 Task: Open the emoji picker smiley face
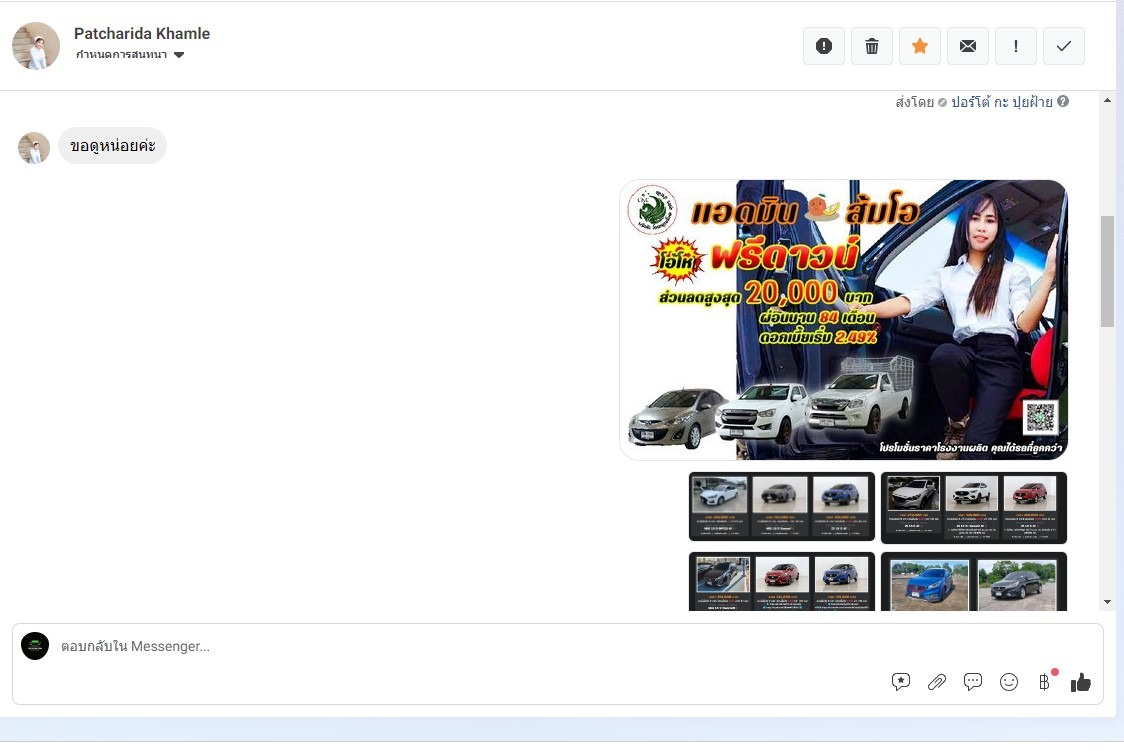click(x=1009, y=682)
